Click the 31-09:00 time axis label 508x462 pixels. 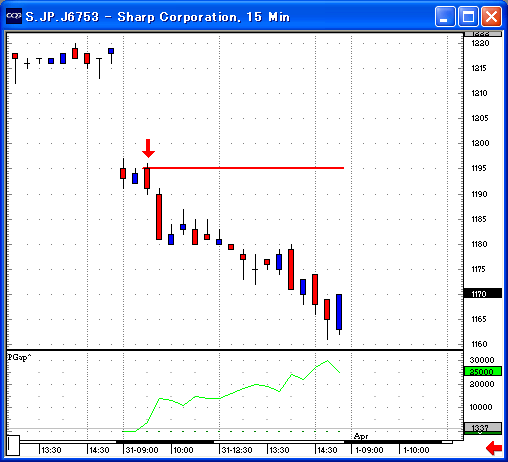(142, 450)
